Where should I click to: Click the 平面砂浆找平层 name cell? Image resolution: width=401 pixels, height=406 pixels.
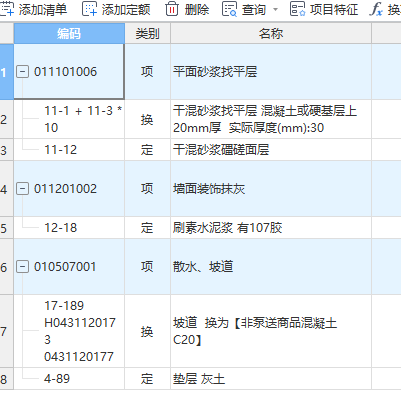pyautogui.click(x=271, y=72)
